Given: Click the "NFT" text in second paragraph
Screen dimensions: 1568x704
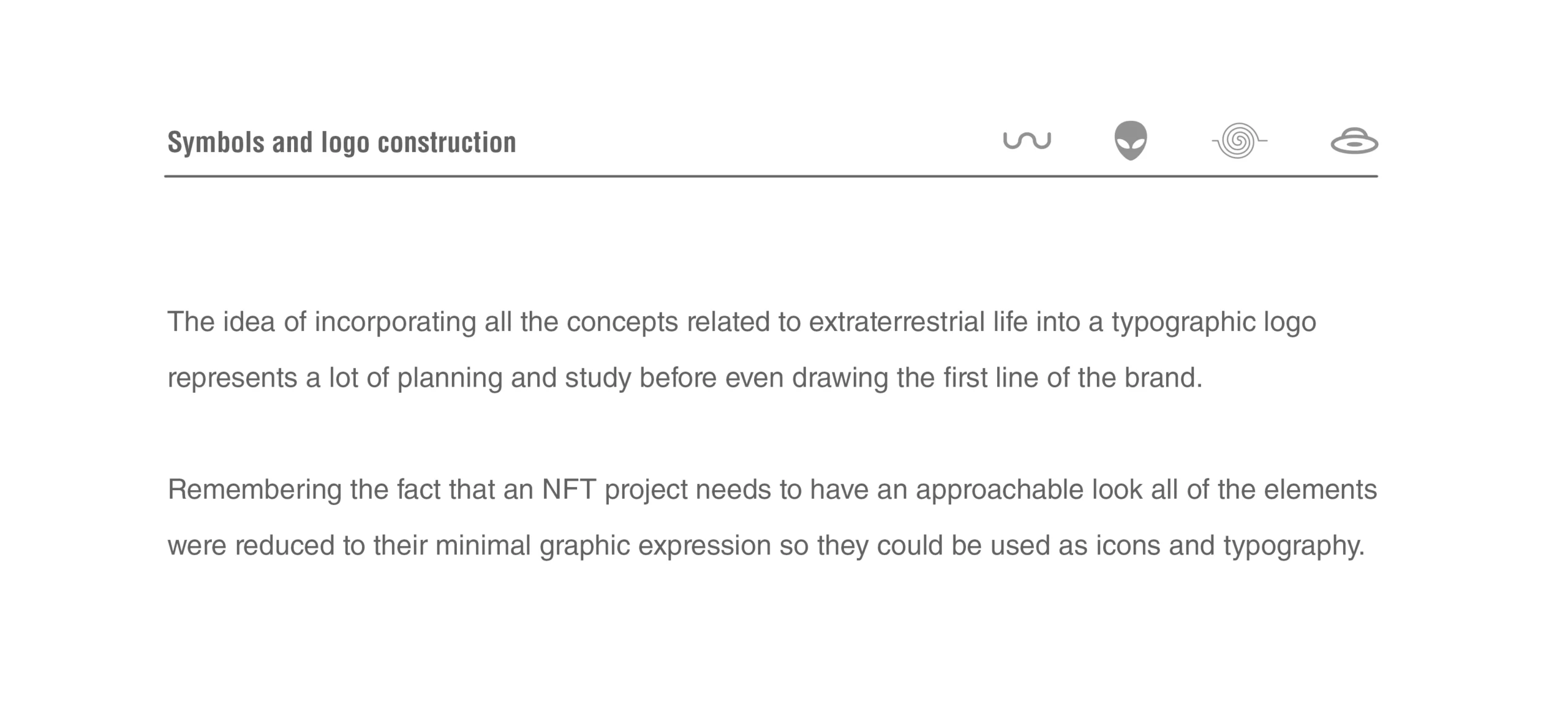Looking at the screenshot, I should coord(569,490).
